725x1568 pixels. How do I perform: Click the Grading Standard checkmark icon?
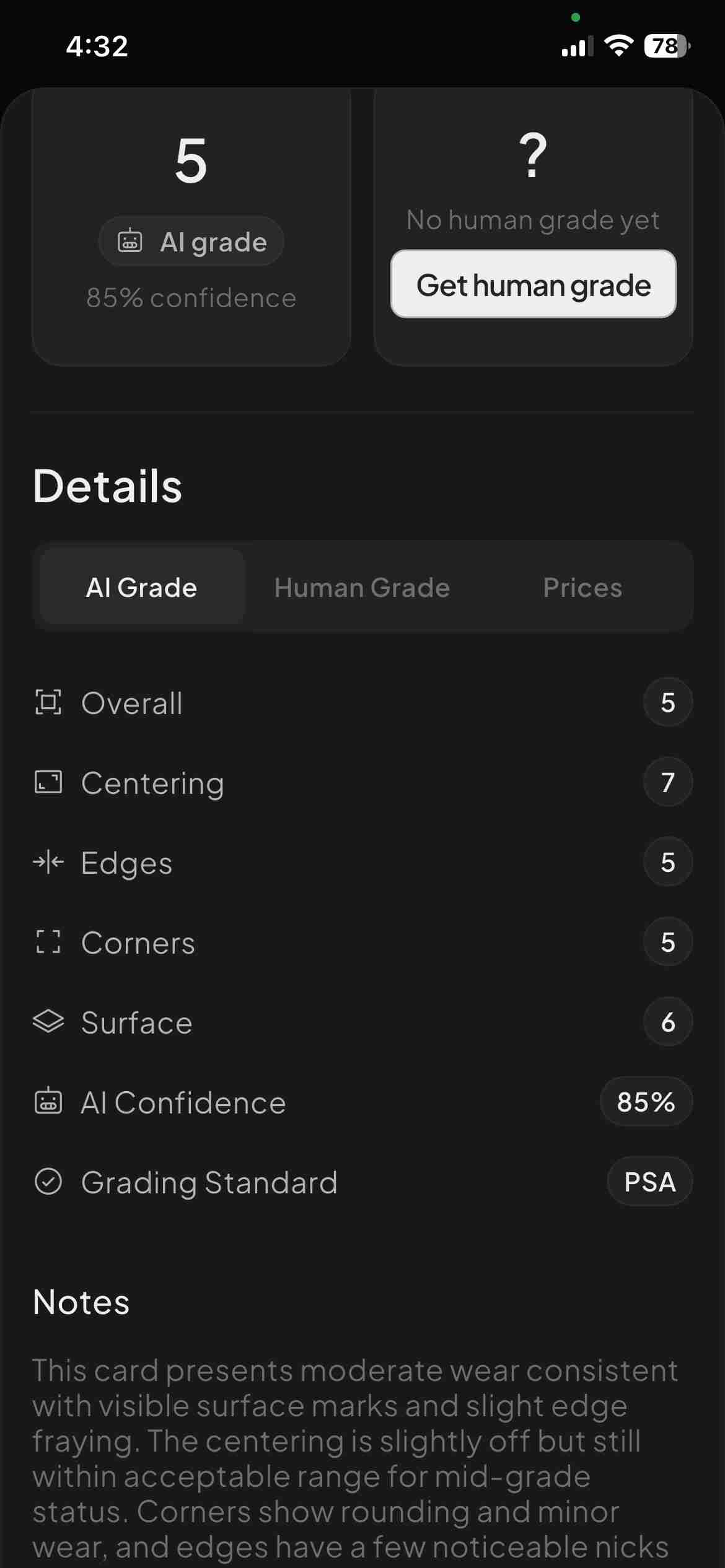(48, 1181)
